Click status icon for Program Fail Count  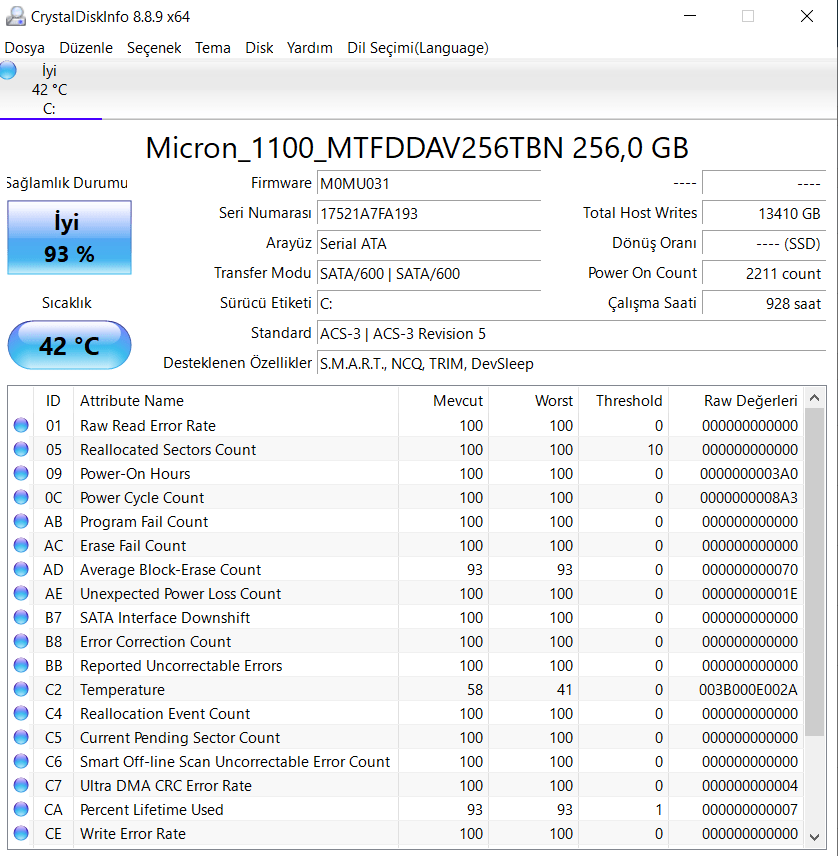[x=21, y=521]
